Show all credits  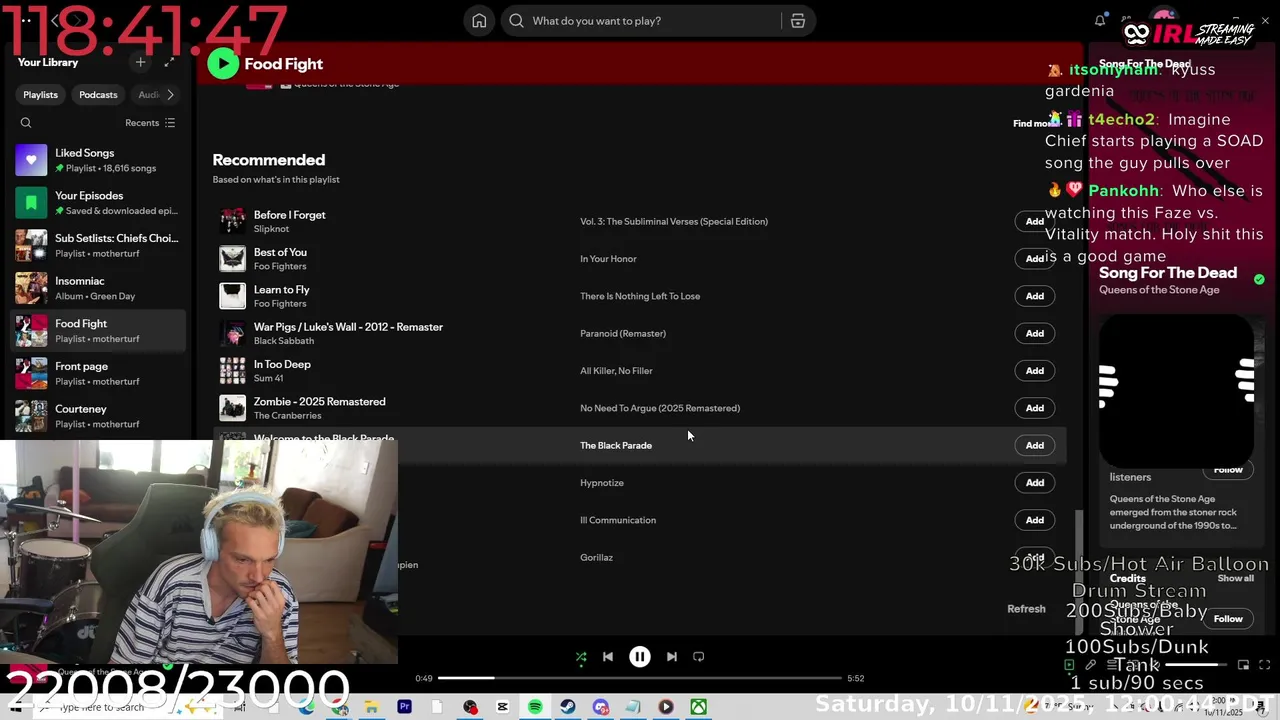[x=1235, y=578]
